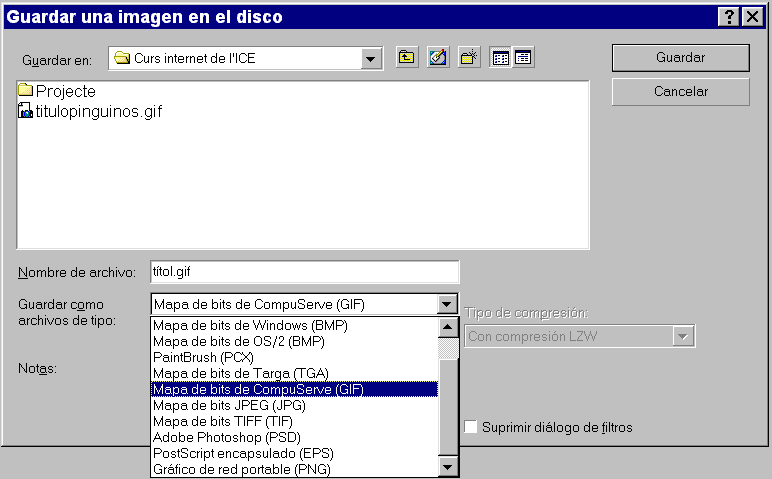Click the View Desktop icon
Screen dimensions: 772x479
tap(437, 58)
